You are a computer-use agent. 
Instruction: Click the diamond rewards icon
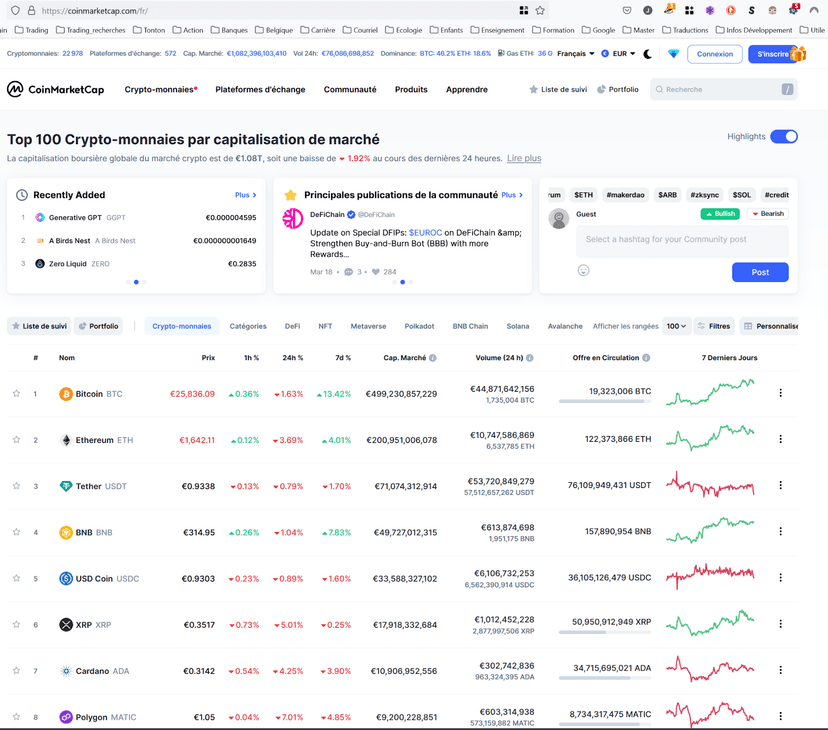click(673, 54)
